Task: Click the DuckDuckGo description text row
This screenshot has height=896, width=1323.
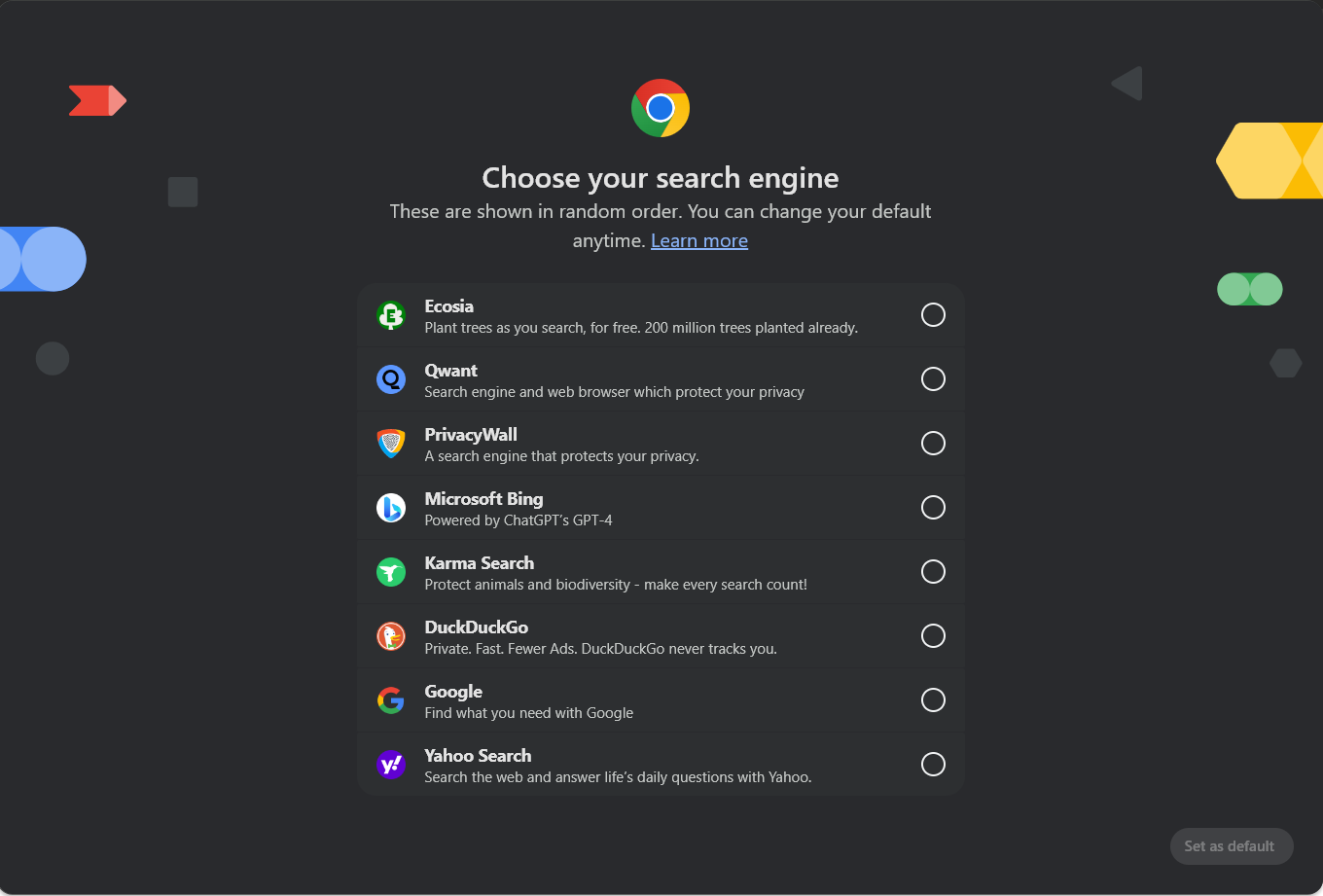Action: coord(601,649)
